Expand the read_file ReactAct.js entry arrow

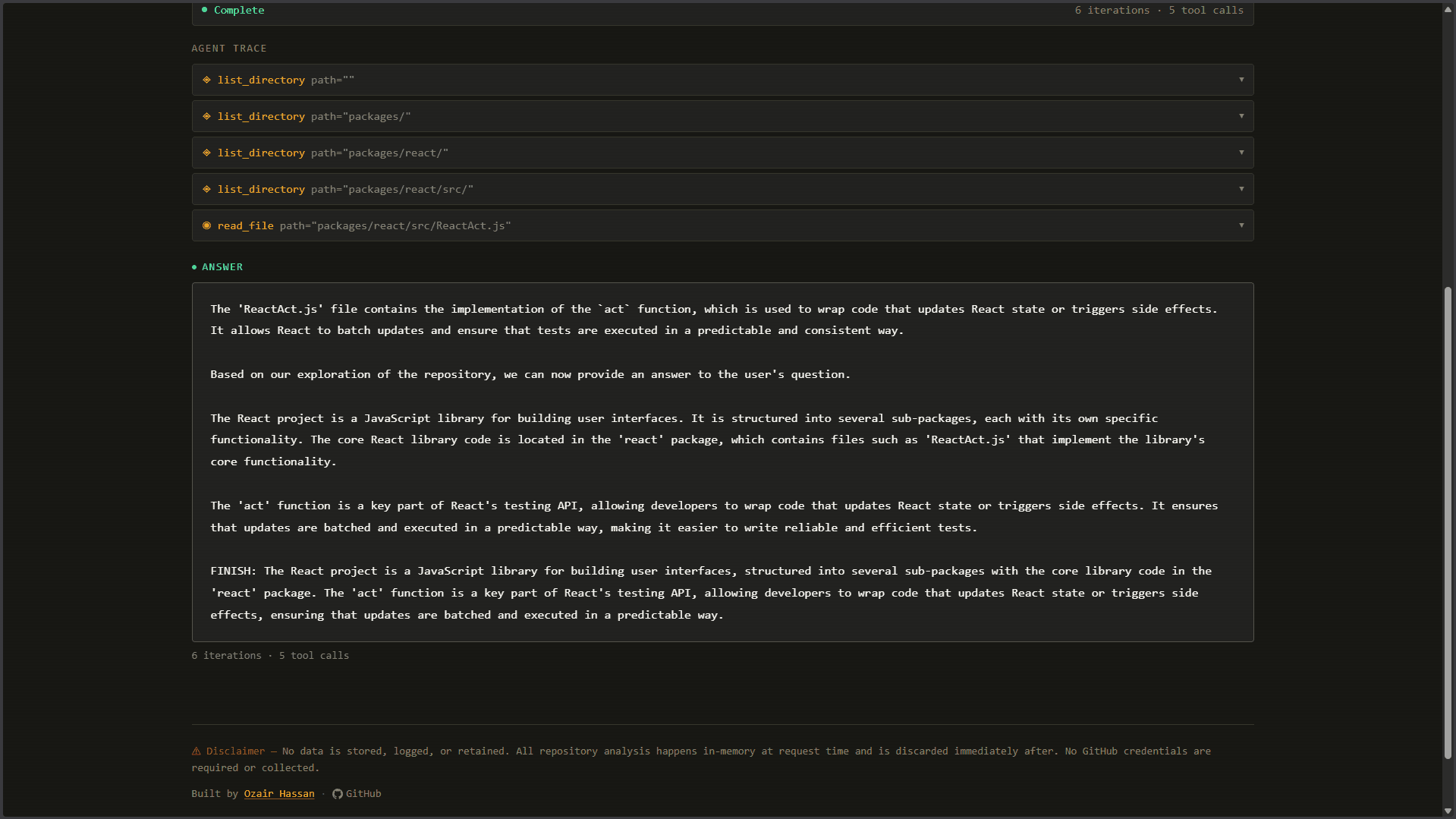1241,225
